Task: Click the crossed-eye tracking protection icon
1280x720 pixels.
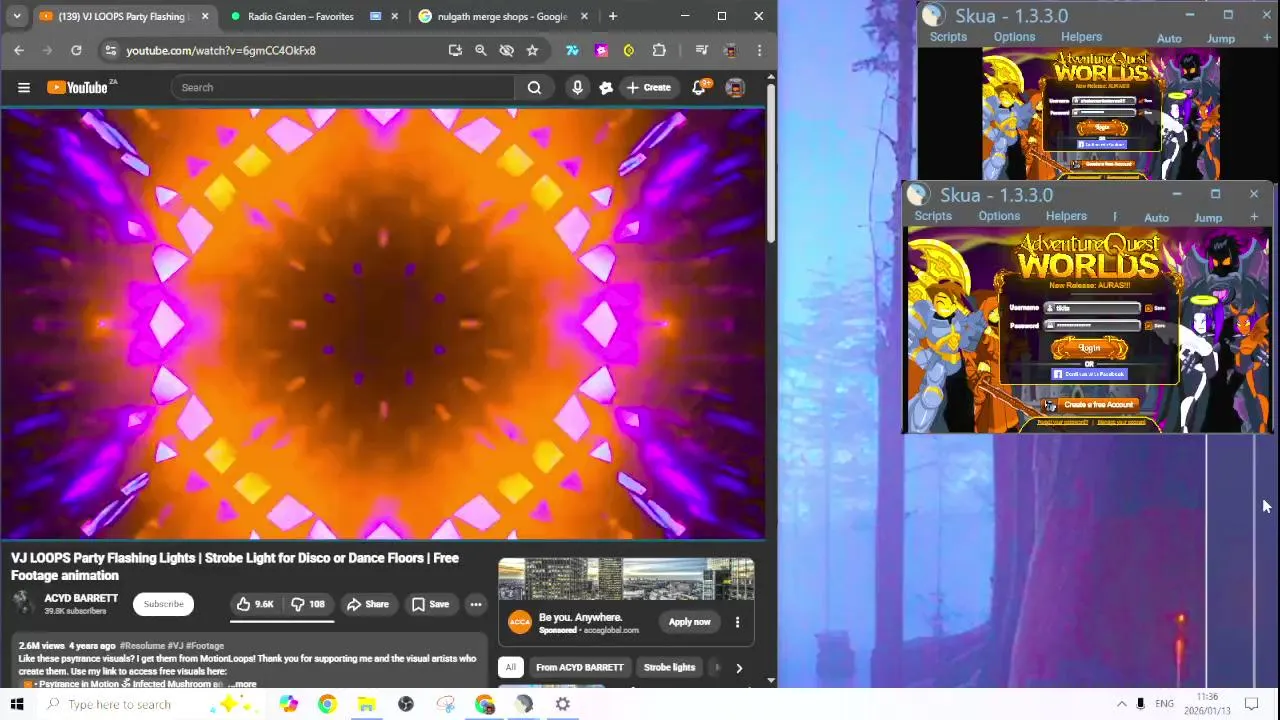Action: pos(506,50)
